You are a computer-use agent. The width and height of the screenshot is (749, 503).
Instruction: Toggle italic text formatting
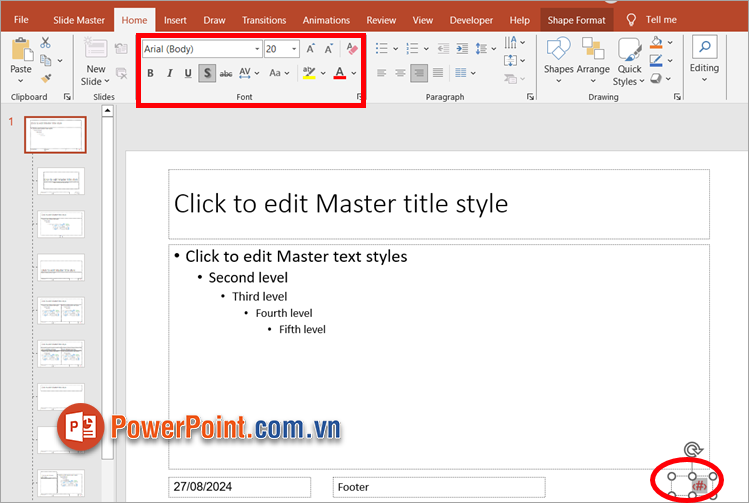click(169, 73)
